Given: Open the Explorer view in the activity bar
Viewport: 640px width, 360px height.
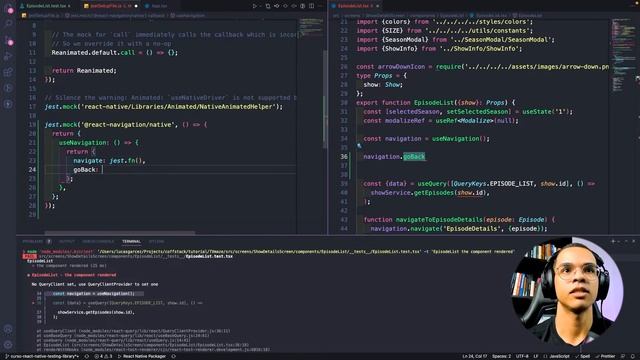Looking at the screenshot, I should 9,9.
